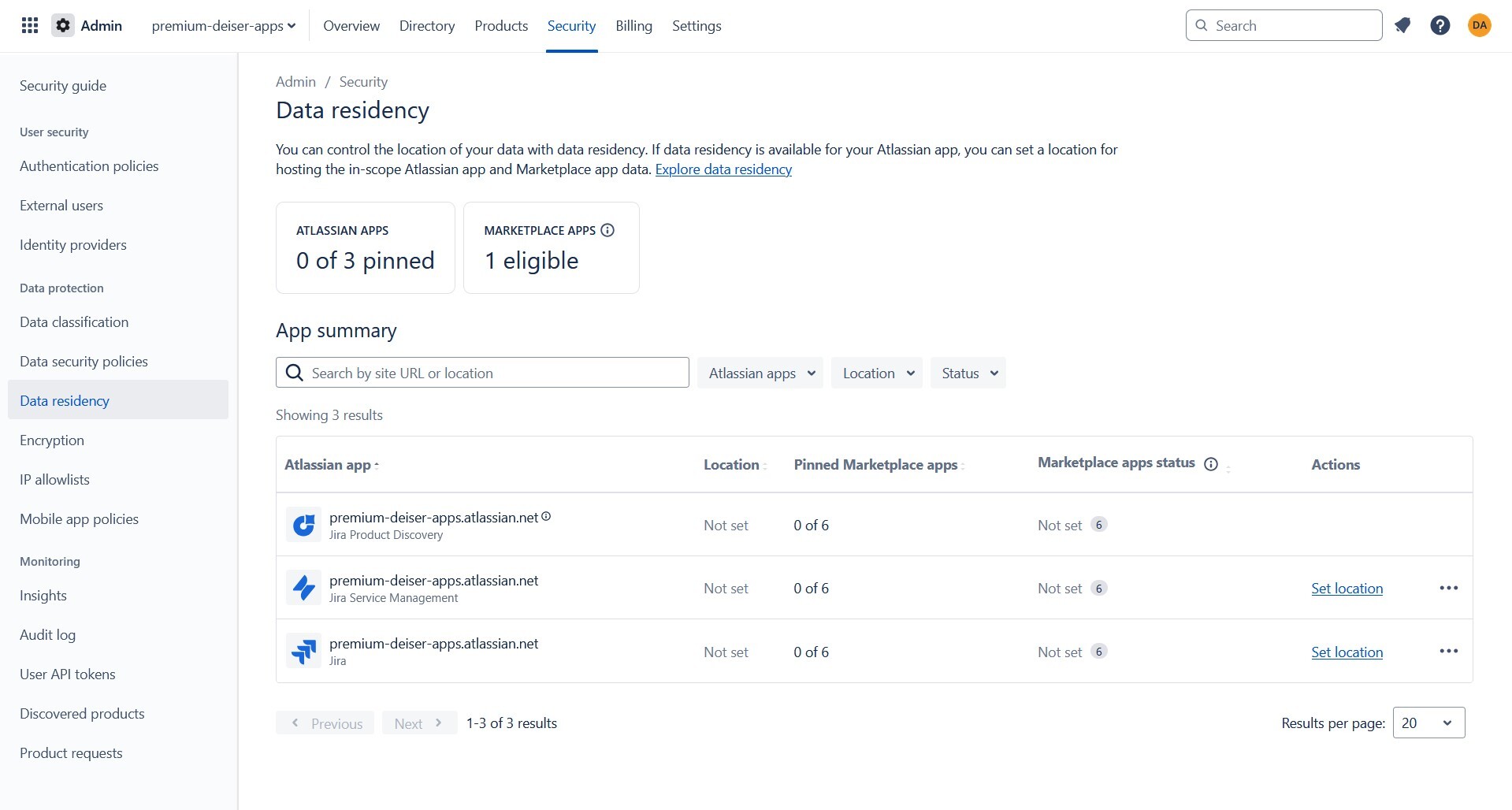The width and height of the screenshot is (1512, 810).
Task: Click the Marketplace Apps info icon
Action: 607,230
